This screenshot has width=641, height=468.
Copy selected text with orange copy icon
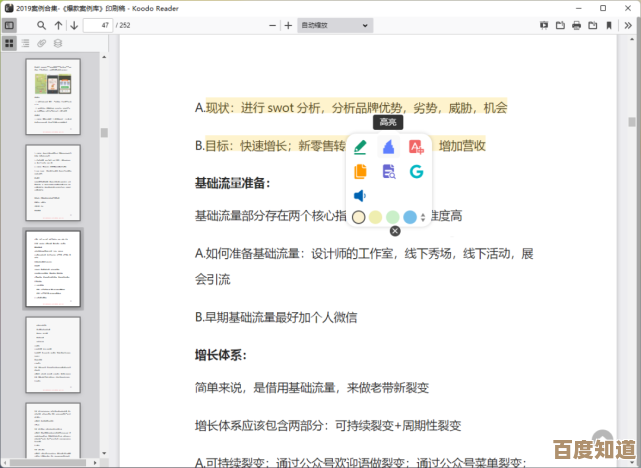click(x=360, y=171)
